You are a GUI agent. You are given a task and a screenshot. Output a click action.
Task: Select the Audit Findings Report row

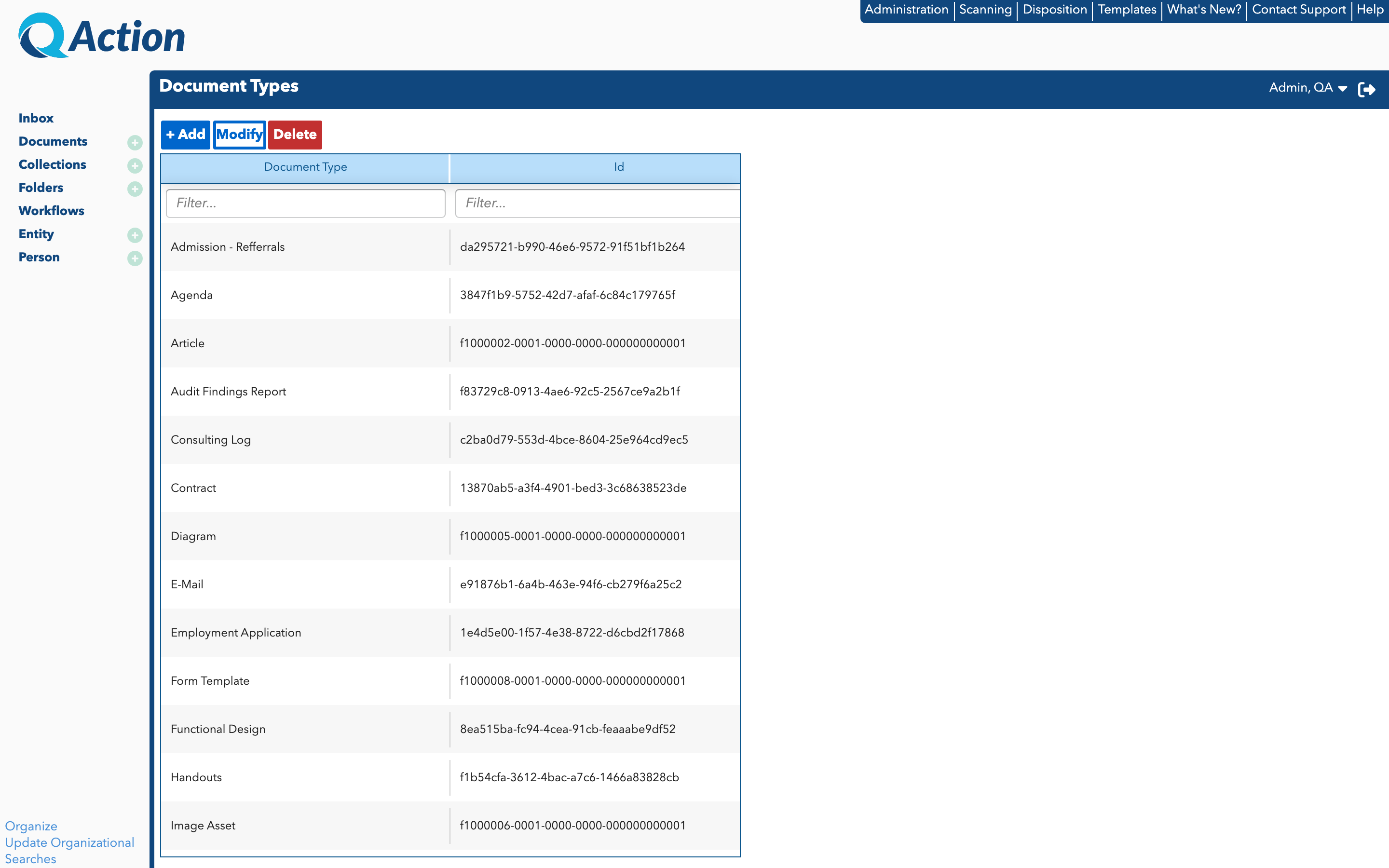pos(450,392)
